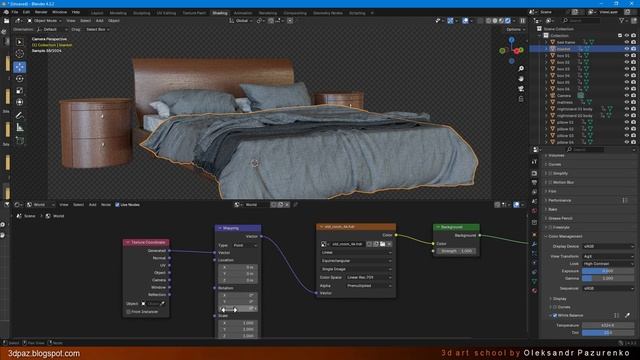Click the Z axis on navigation gizmo
The width and height of the screenshot is (640, 360).
pos(511,40)
